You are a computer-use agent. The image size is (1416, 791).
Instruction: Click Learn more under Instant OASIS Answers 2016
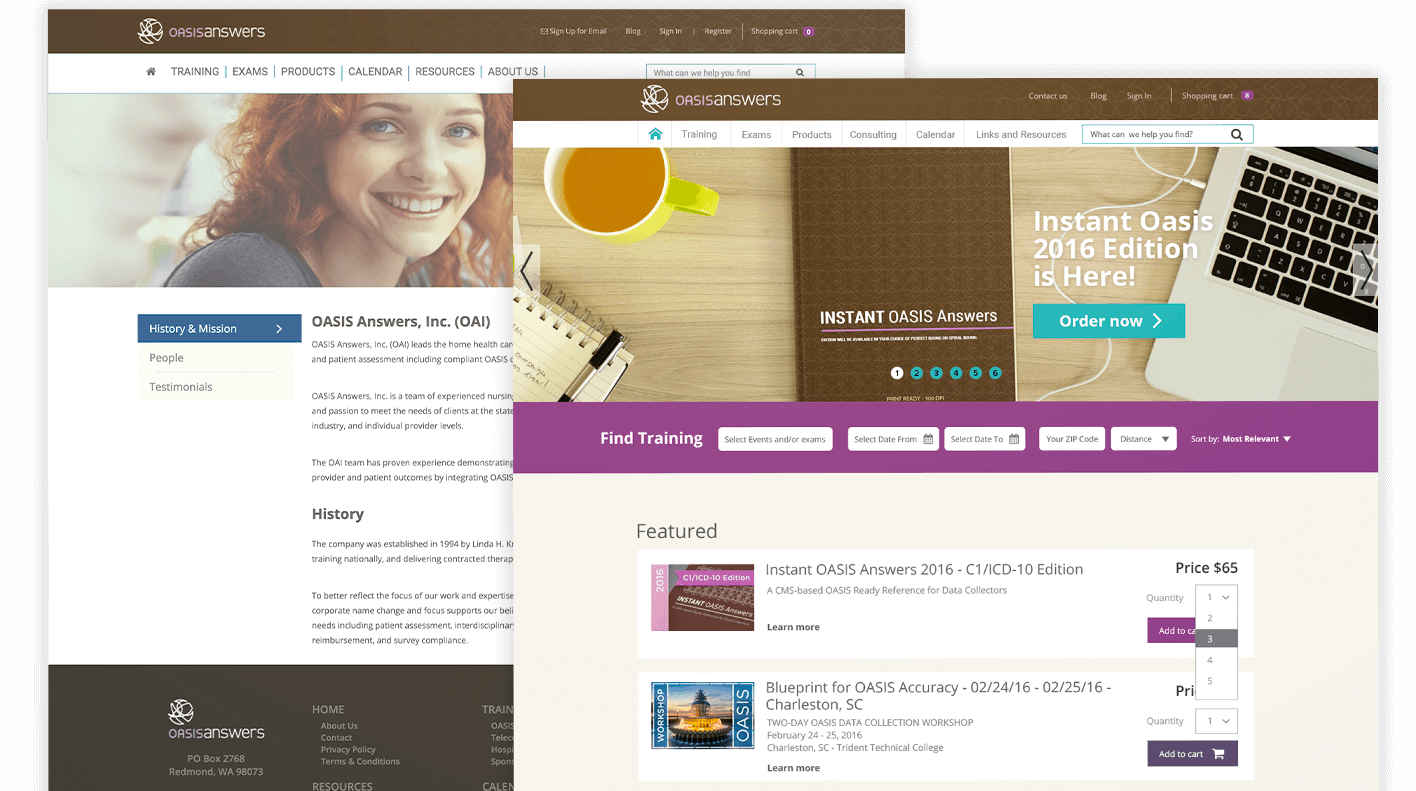(x=793, y=627)
